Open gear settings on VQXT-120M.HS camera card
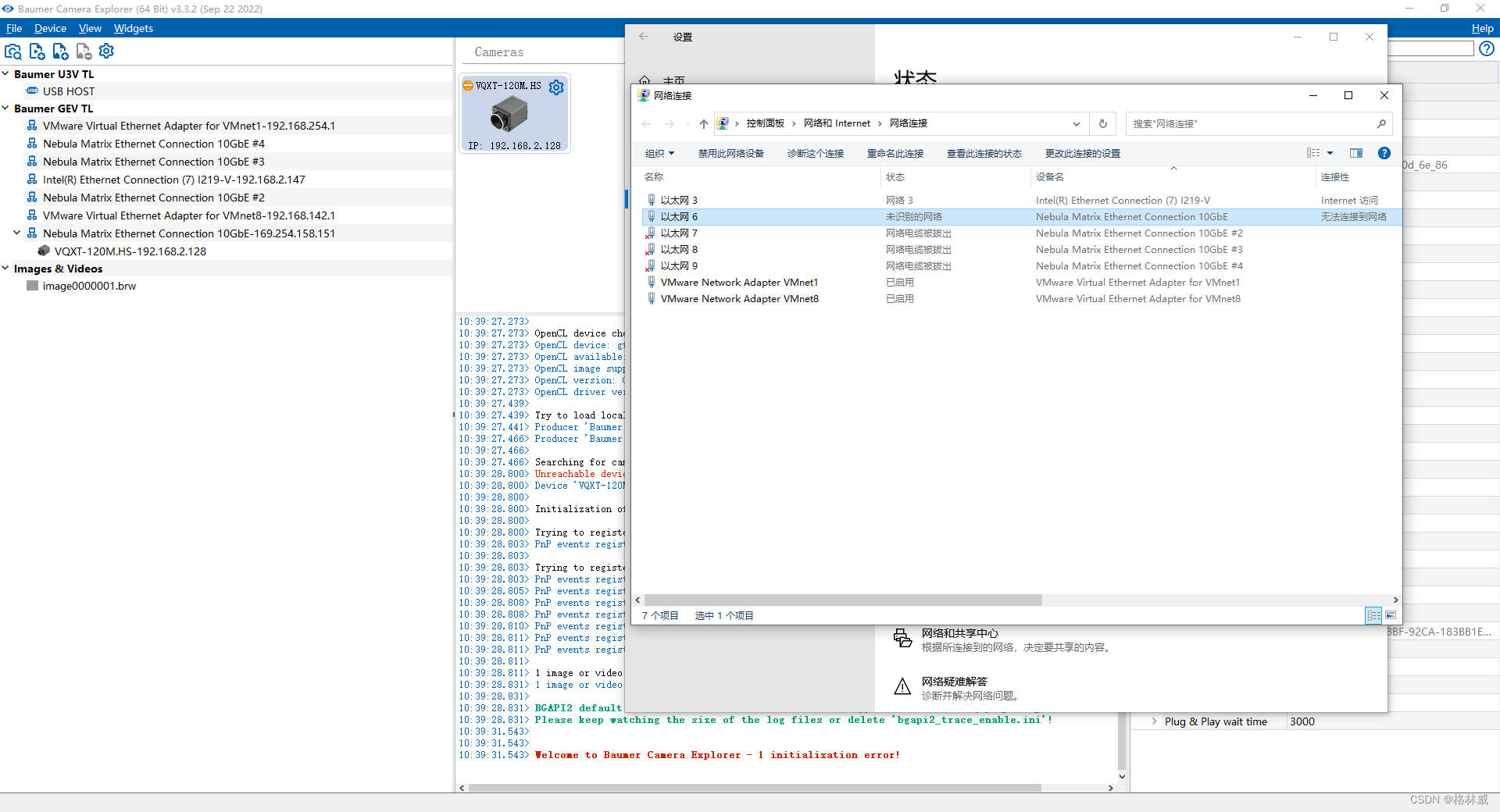 [x=556, y=87]
